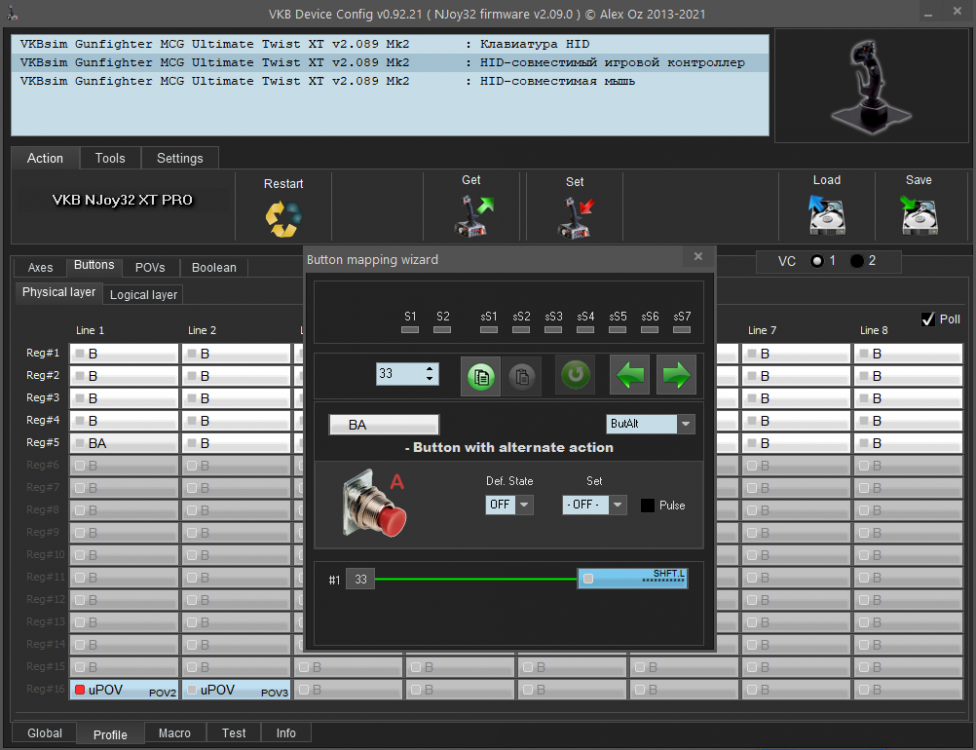Toggle the Poll checkbox
The height and width of the screenshot is (750, 976).
[927, 319]
